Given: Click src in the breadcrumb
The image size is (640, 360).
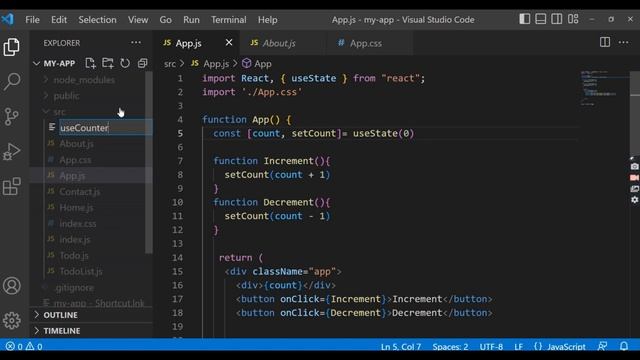Looking at the screenshot, I should pyautogui.click(x=170, y=64).
